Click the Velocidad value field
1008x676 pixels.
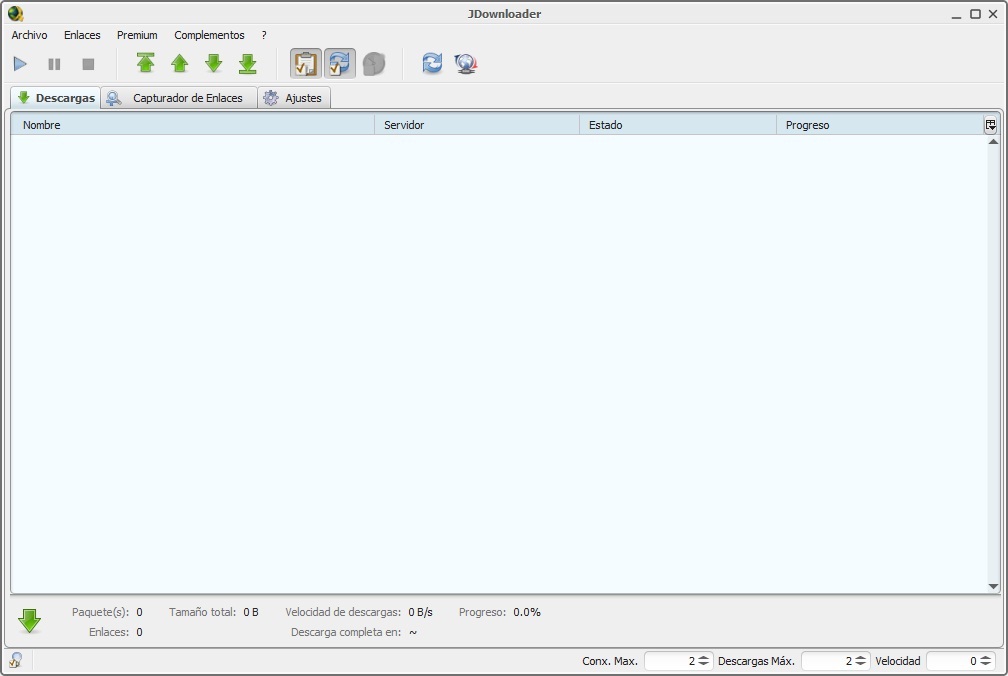click(x=953, y=661)
